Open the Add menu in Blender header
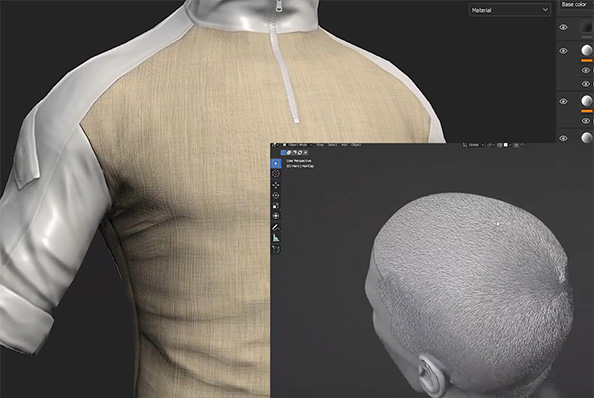This screenshot has width=594, height=398. point(344,145)
